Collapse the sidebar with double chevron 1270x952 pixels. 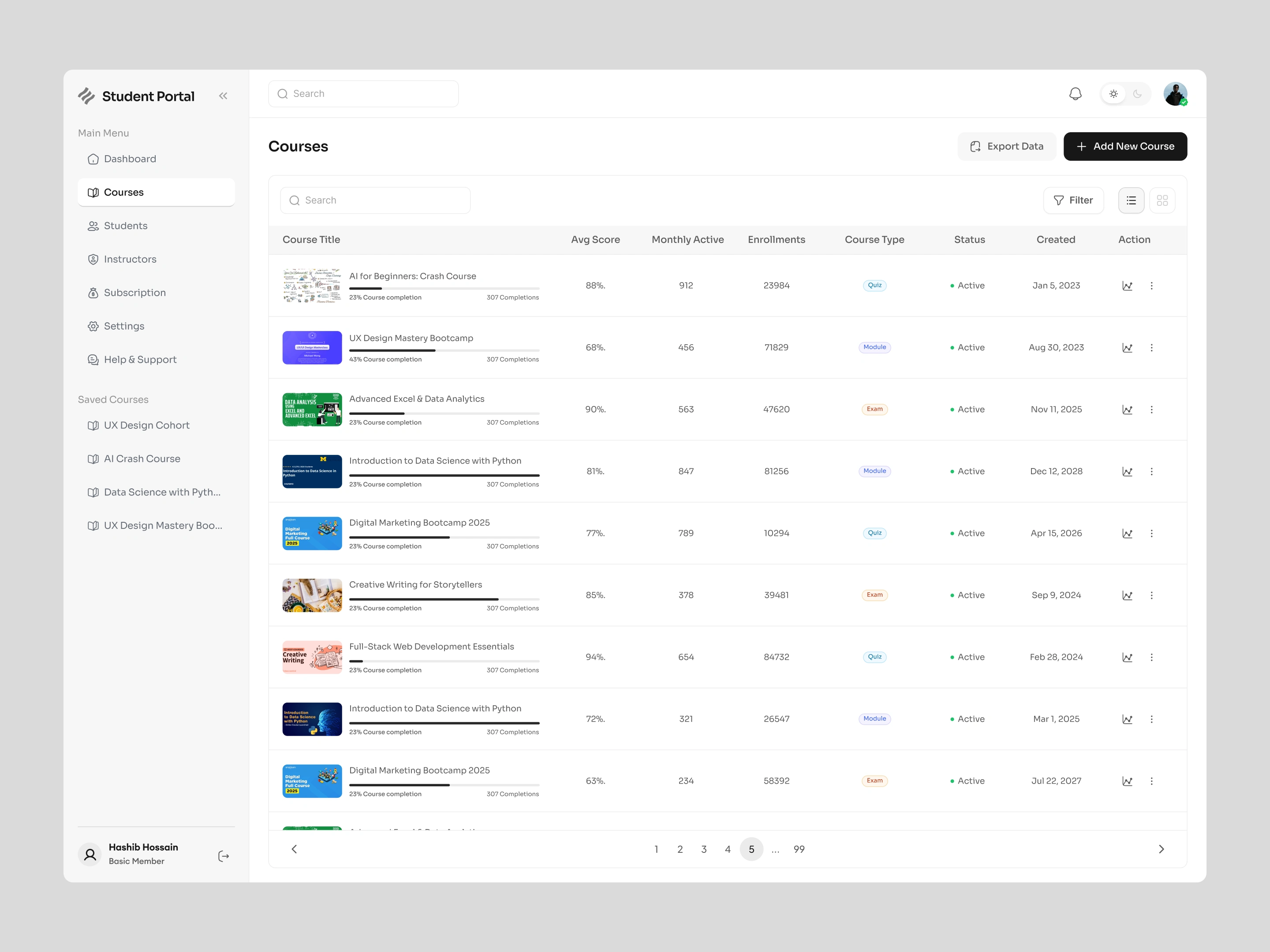[223, 96]
